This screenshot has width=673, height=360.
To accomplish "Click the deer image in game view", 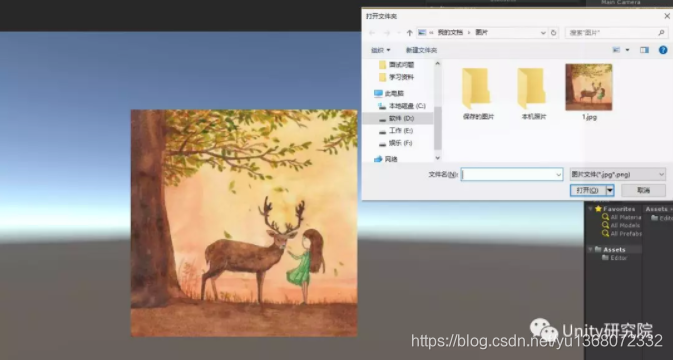I will coord(244,223).
